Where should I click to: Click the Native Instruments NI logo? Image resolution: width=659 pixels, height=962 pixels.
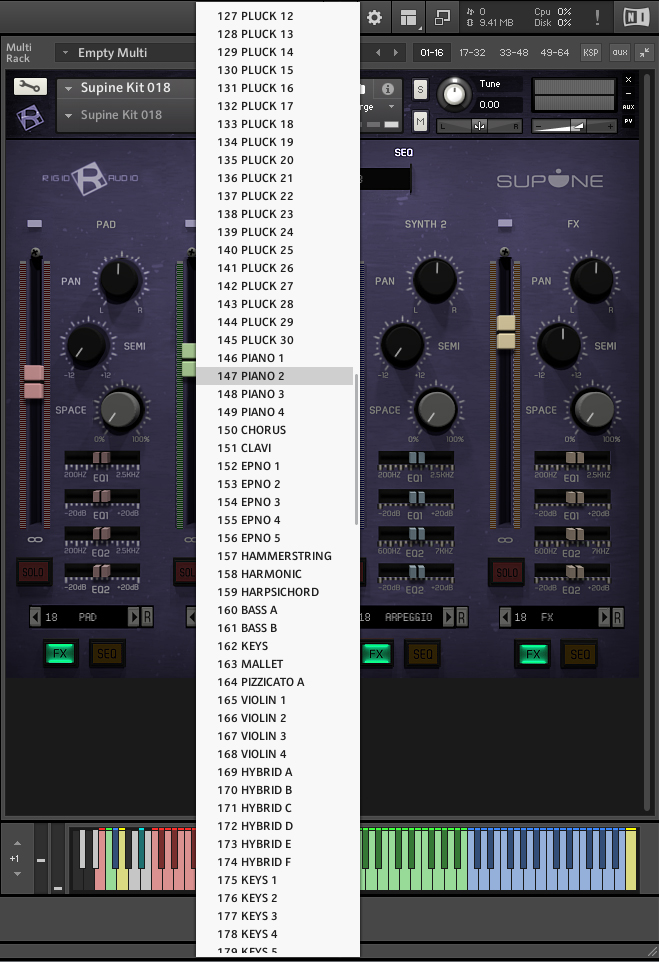[x=636, y=17]
